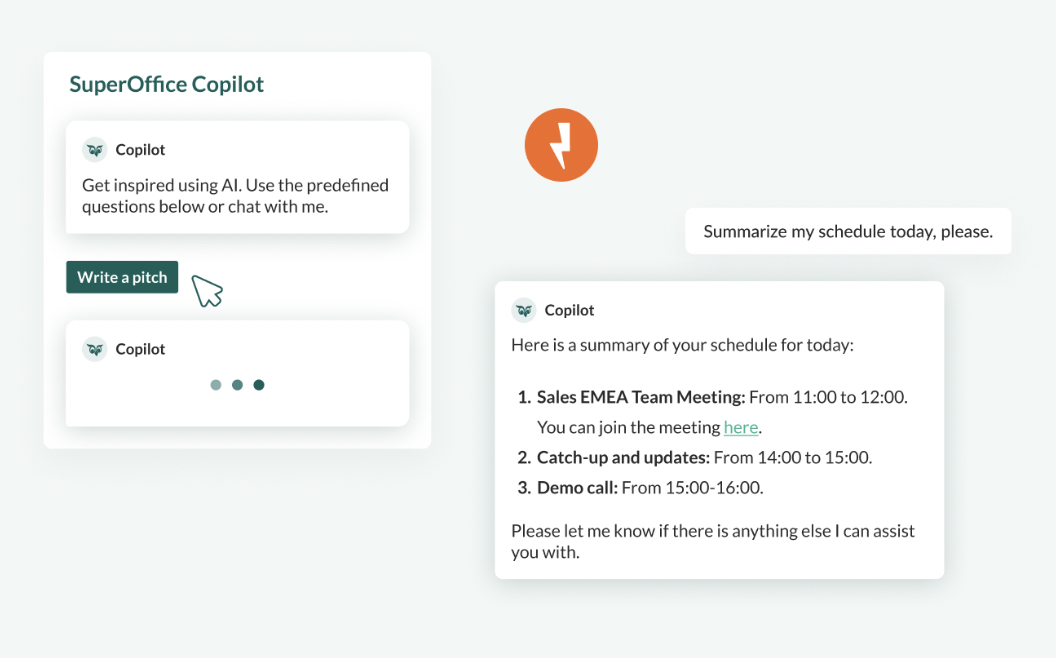Click the Demo call schedule item
The height and width of the screenshot is (658, 1056).
640,488
